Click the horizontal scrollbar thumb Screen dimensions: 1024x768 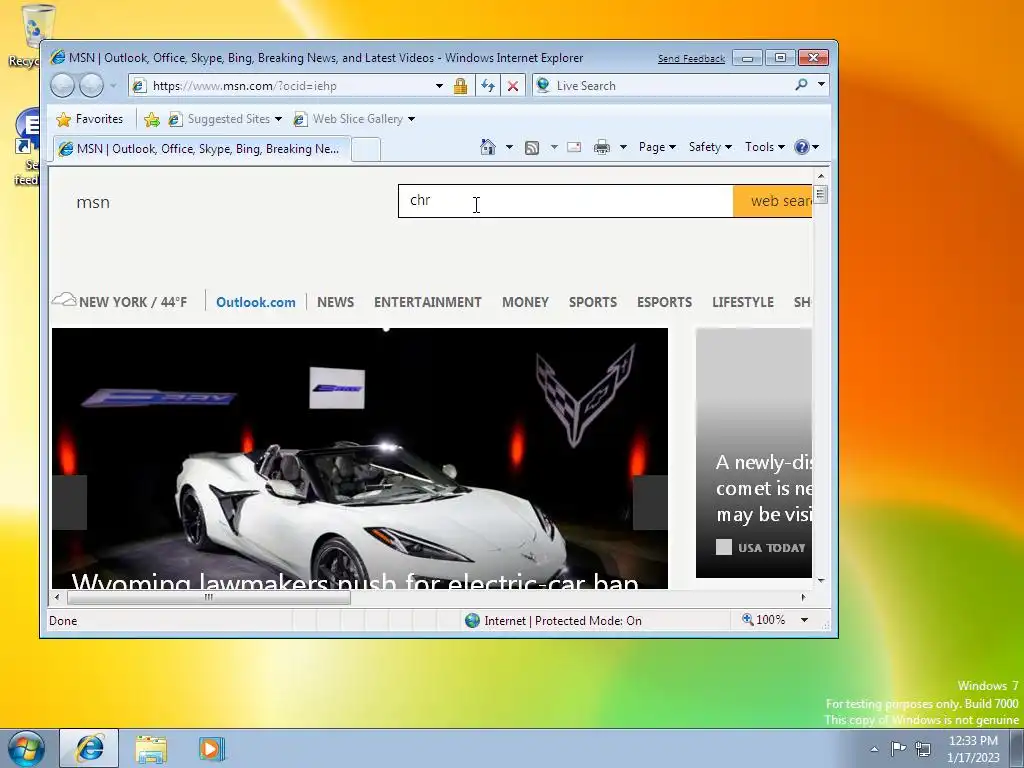coord(208,597)
